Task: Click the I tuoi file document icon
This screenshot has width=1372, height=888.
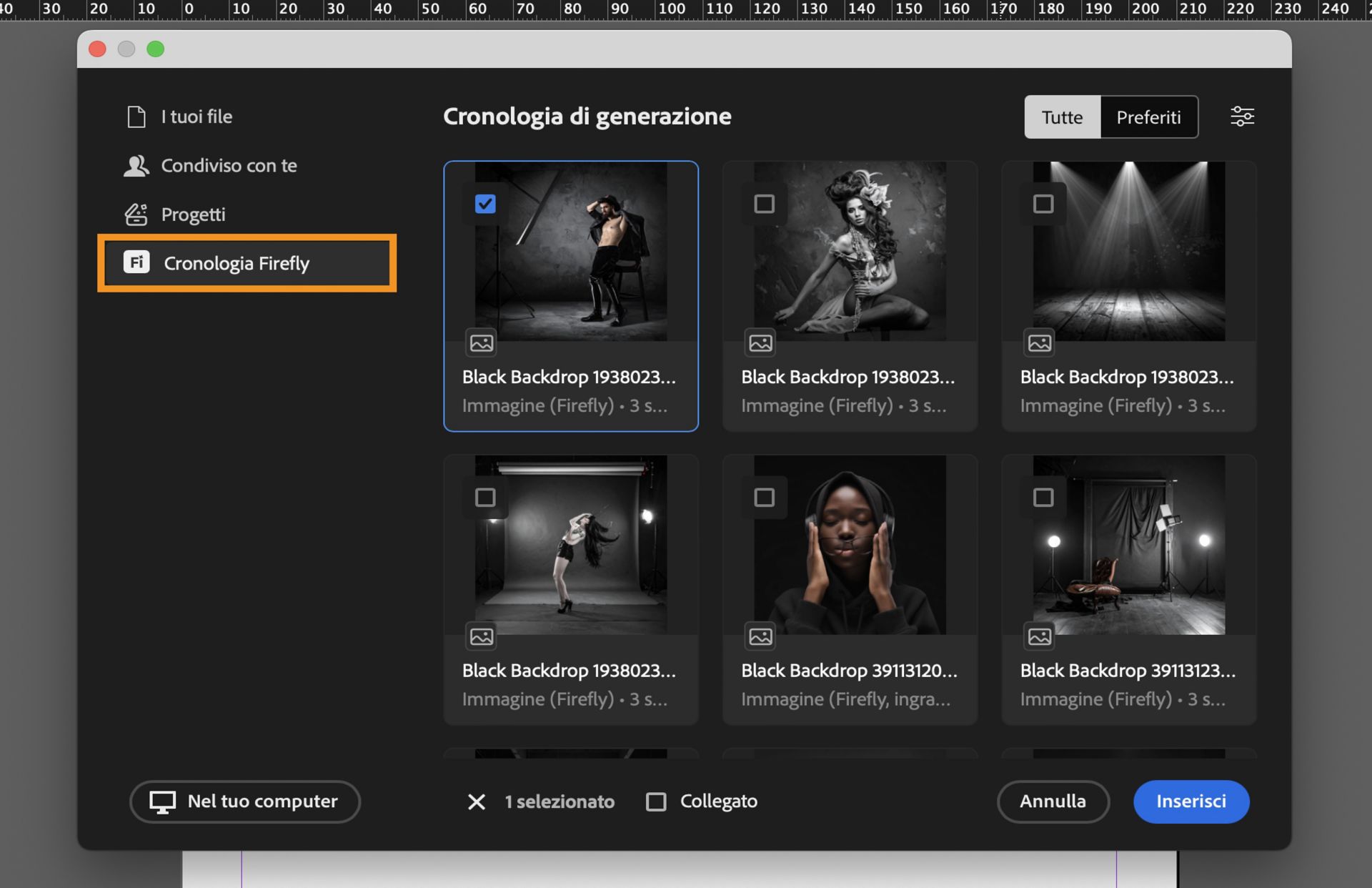Action: pyautogui.click(x=136, y=117)
